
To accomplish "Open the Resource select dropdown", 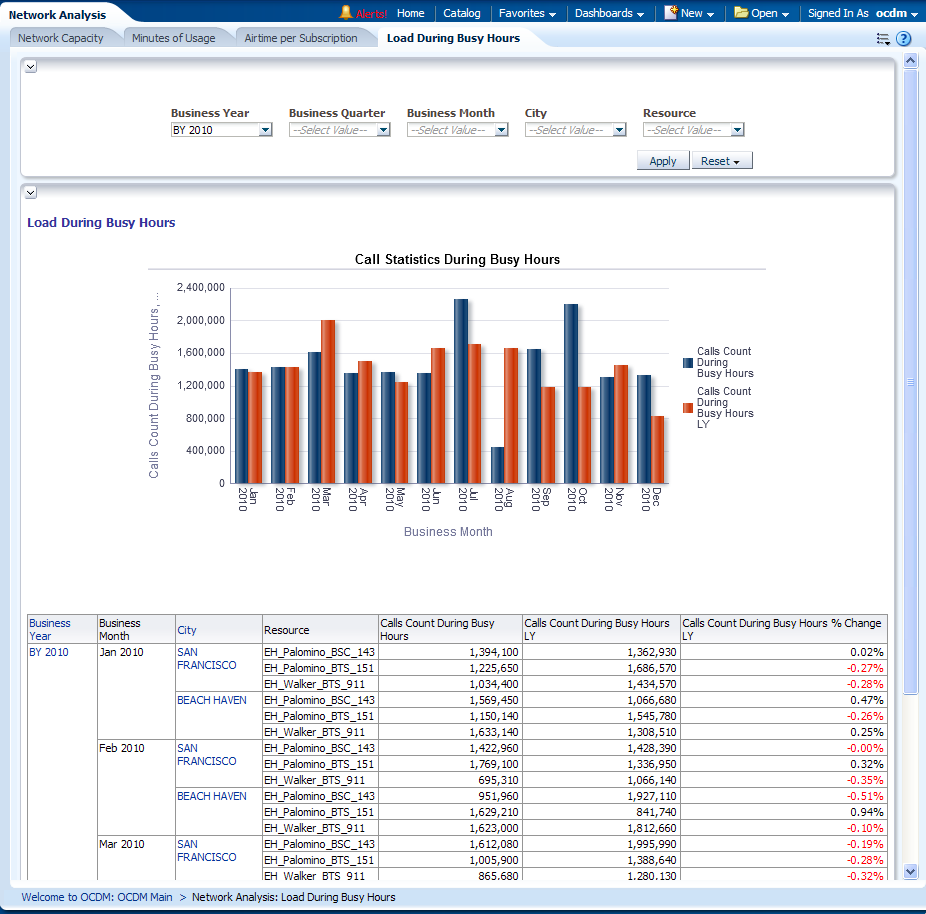I will tap(737, 130).
